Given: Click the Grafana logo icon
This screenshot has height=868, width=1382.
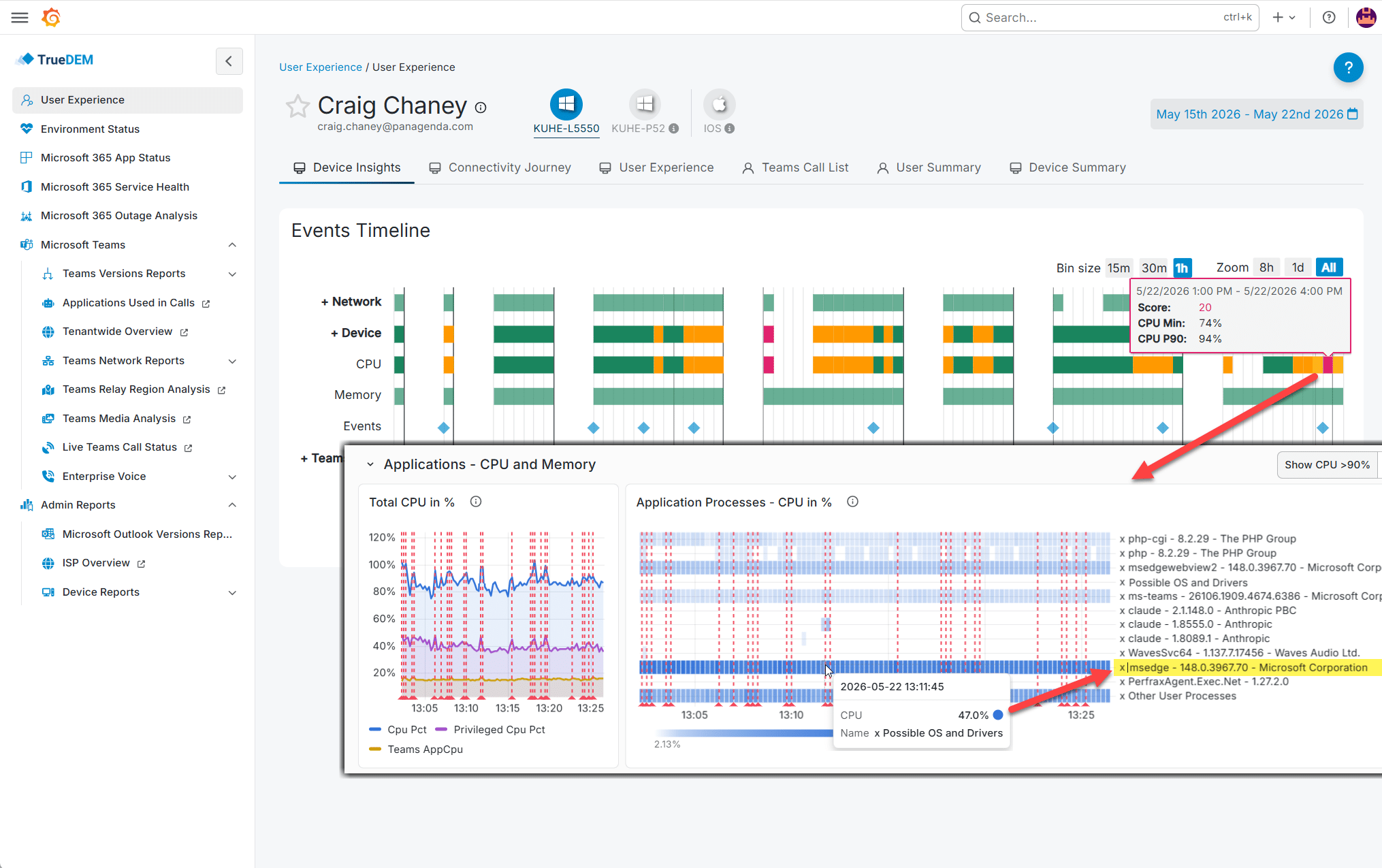Looking at the screenshot, I should tap(51, 18).
